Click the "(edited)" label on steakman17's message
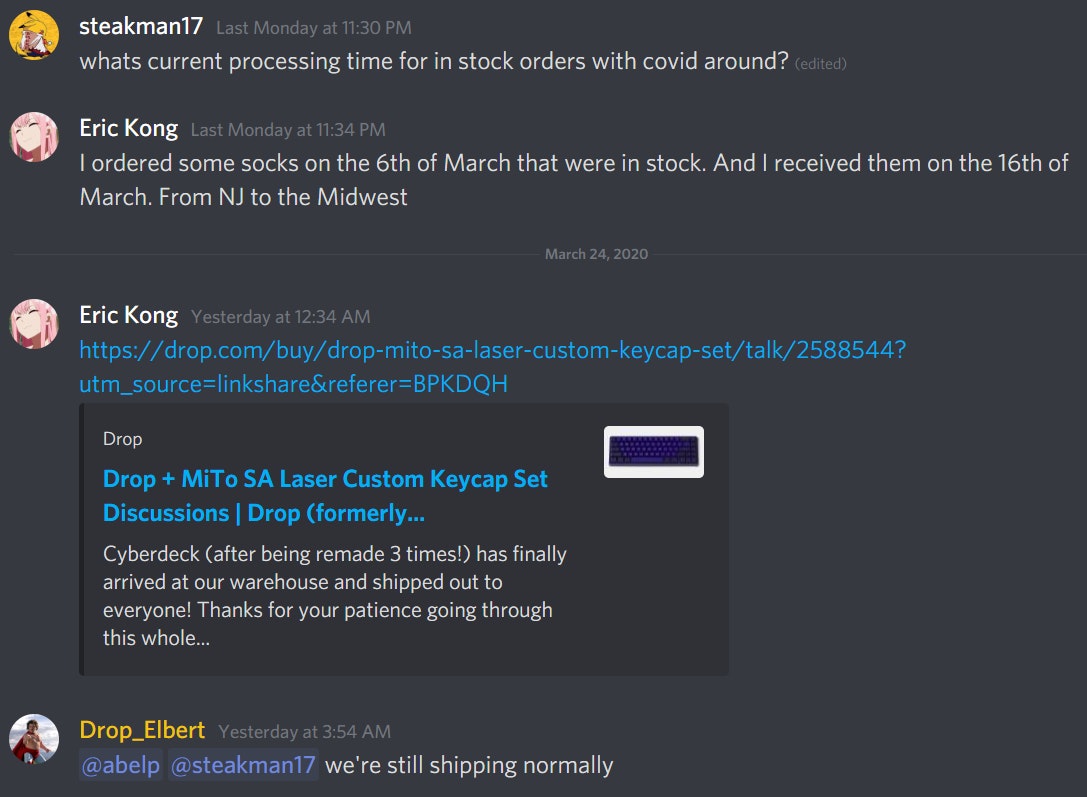Image resolution: width=1087 pixels, height=797 pixels. click(x=821, y=63)
